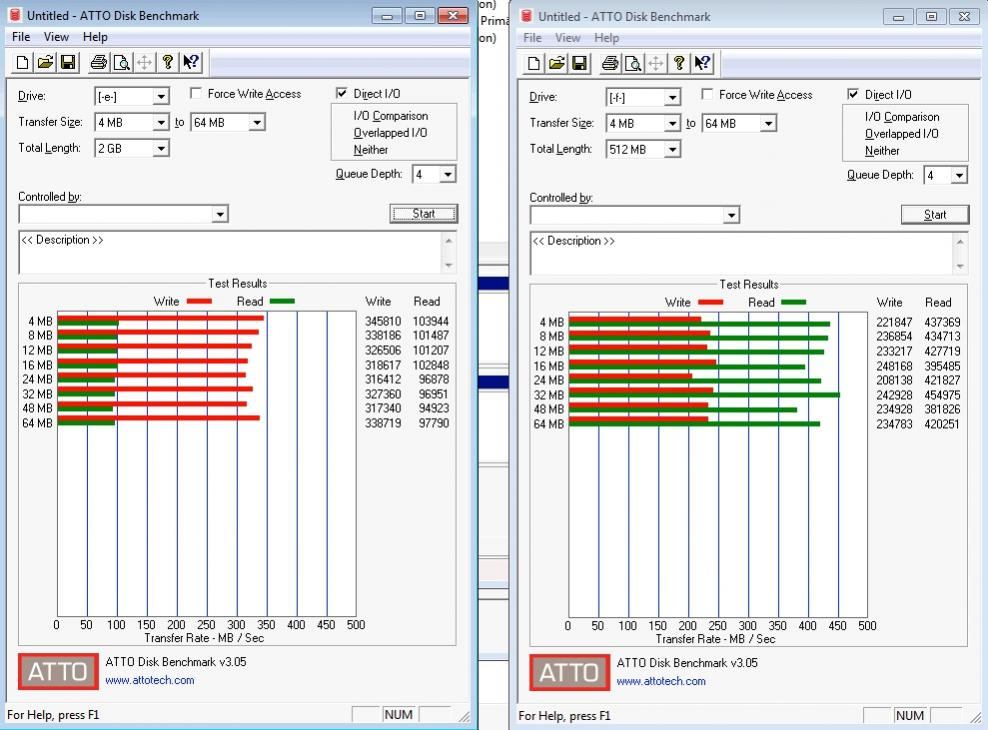Screen dimensions: 988x730
Task: Open Controlled by dropdown in right window
Action: coord(731,215)
